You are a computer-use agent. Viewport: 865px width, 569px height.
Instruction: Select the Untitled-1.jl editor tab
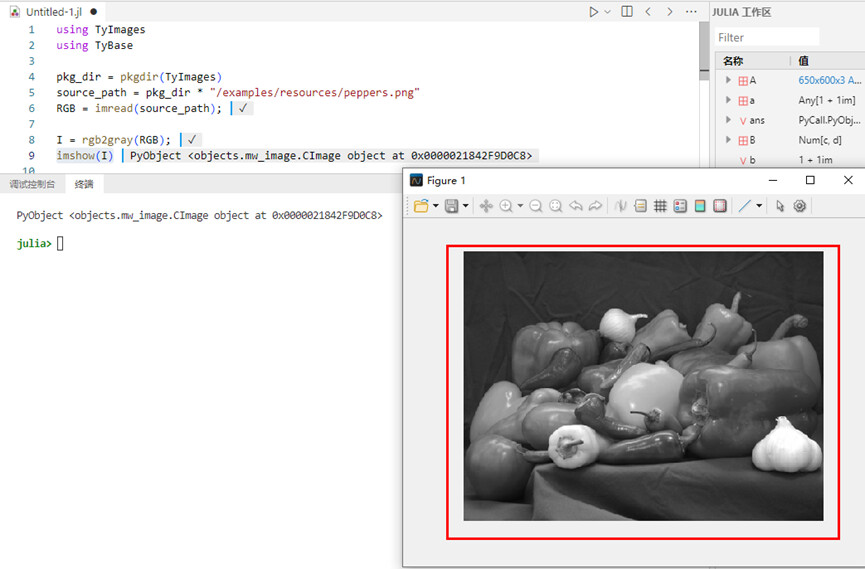point(54,12)
